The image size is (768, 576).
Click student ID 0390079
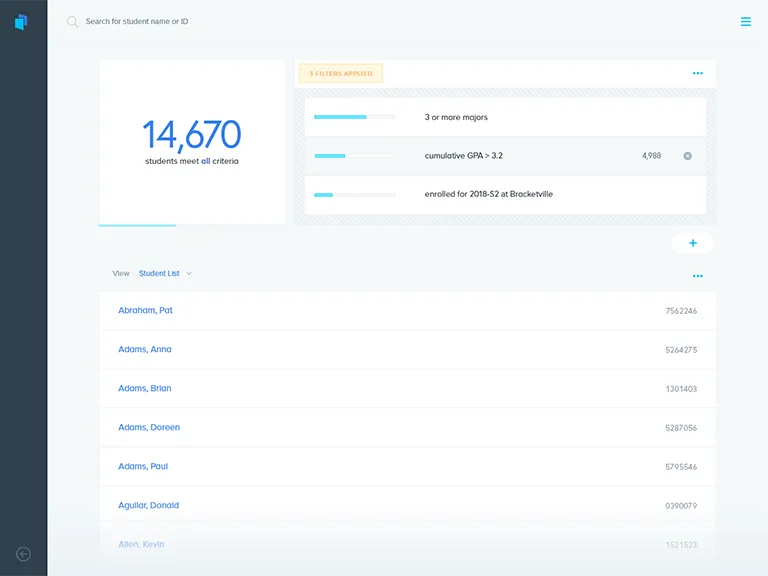tap(681, 505)
